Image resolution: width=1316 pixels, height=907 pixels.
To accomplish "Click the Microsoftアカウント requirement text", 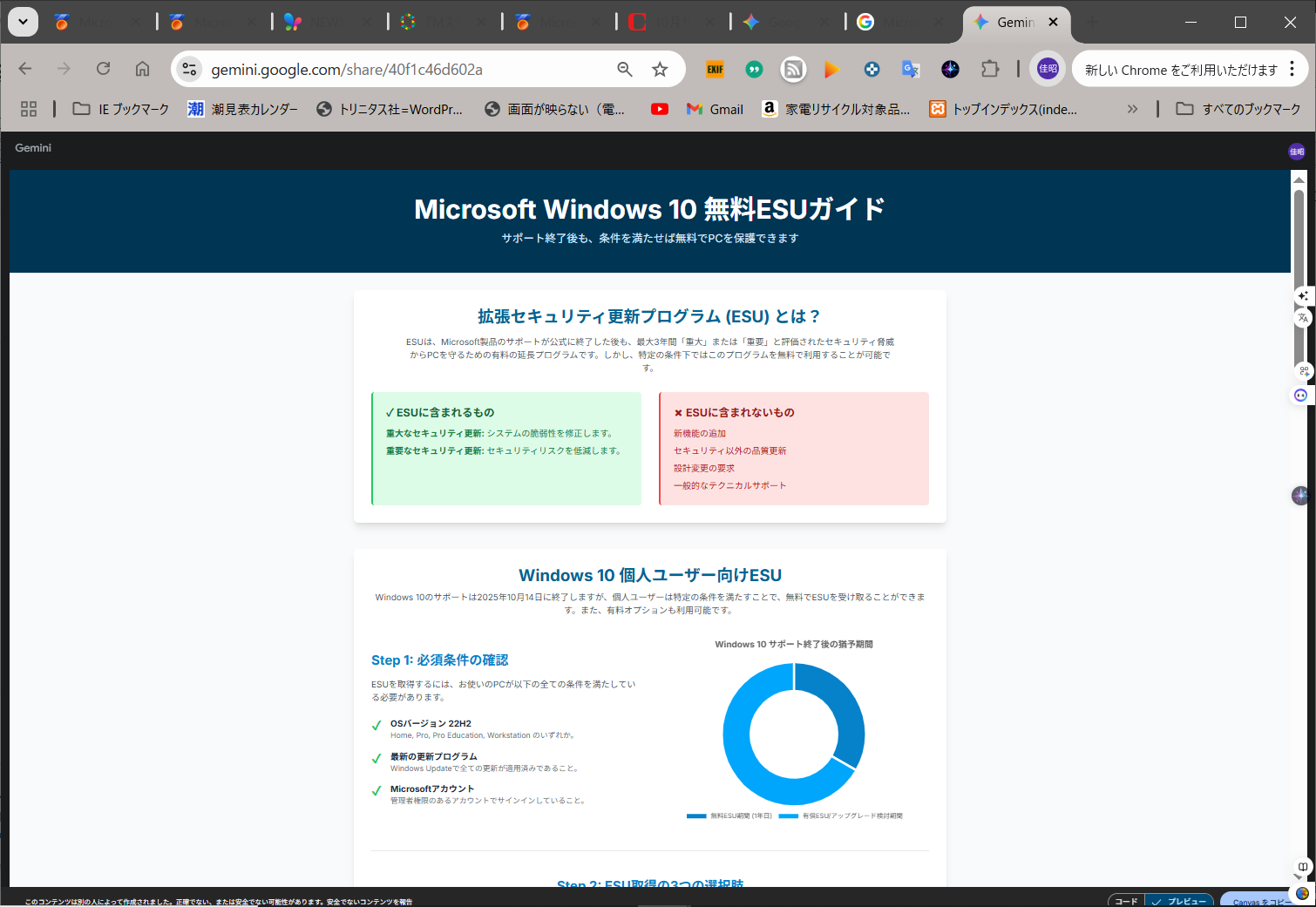I will [432, 789].
